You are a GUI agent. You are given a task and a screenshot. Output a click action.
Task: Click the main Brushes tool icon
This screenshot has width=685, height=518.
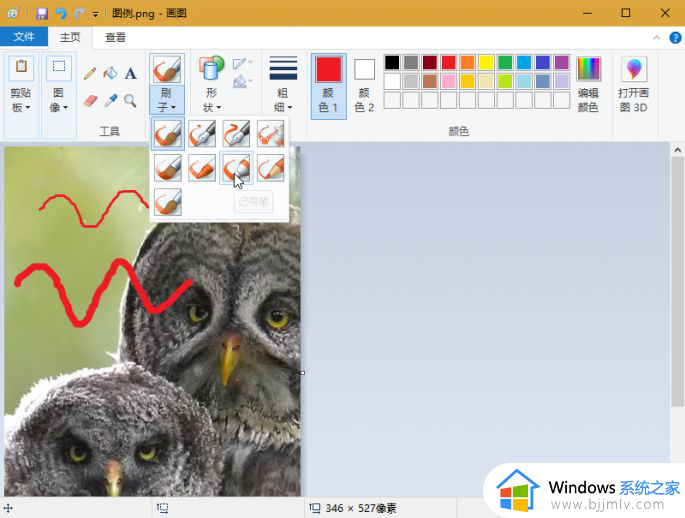(x=166, y=70)
